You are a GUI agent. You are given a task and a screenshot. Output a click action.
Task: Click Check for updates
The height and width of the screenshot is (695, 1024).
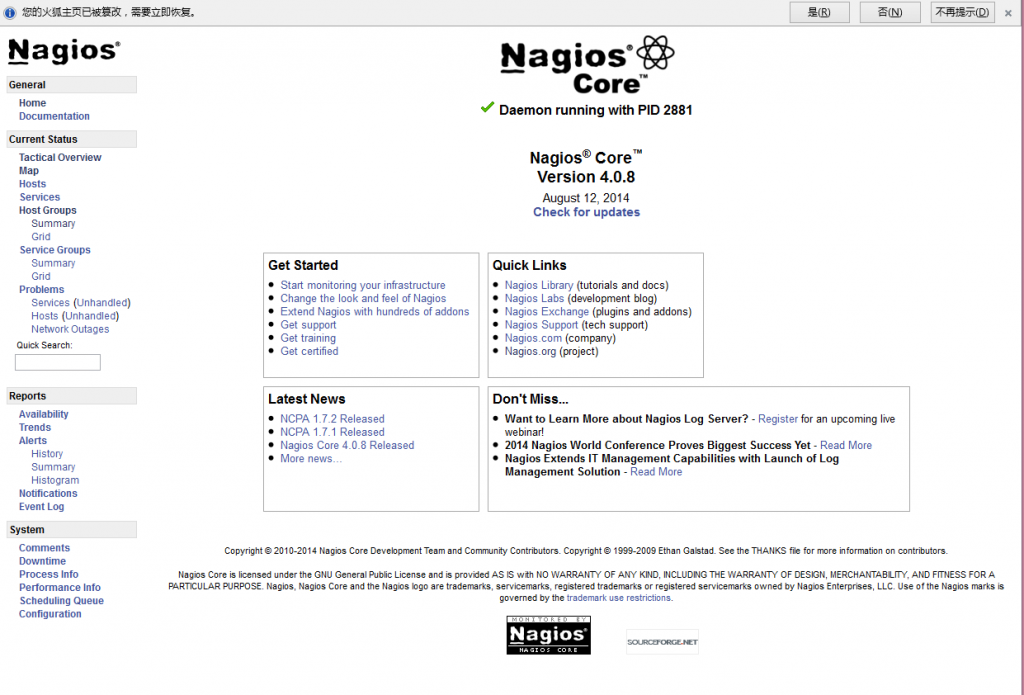click(x=586, y=212)
